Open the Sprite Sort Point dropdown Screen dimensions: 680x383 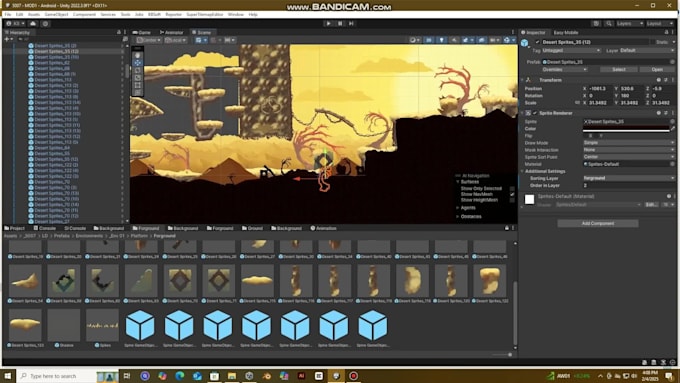(628, 157)
